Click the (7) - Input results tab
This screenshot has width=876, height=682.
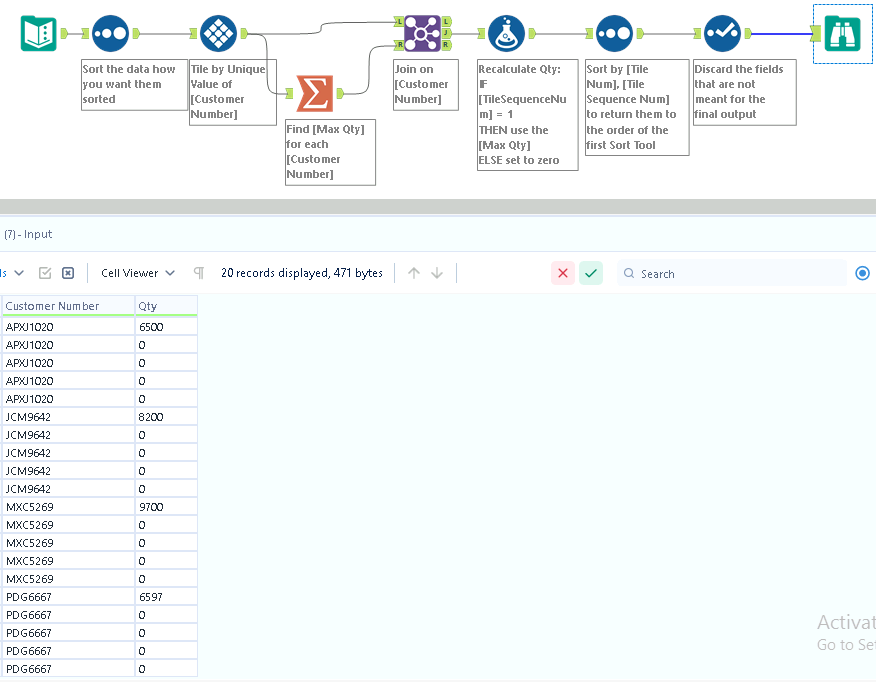[28, 233]
